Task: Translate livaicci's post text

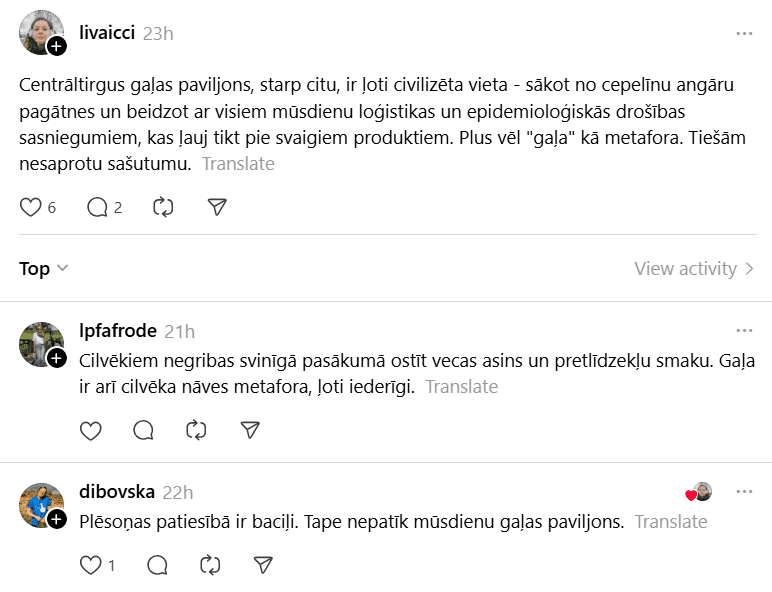Action: pyautogui.click(x=238, y=163)
